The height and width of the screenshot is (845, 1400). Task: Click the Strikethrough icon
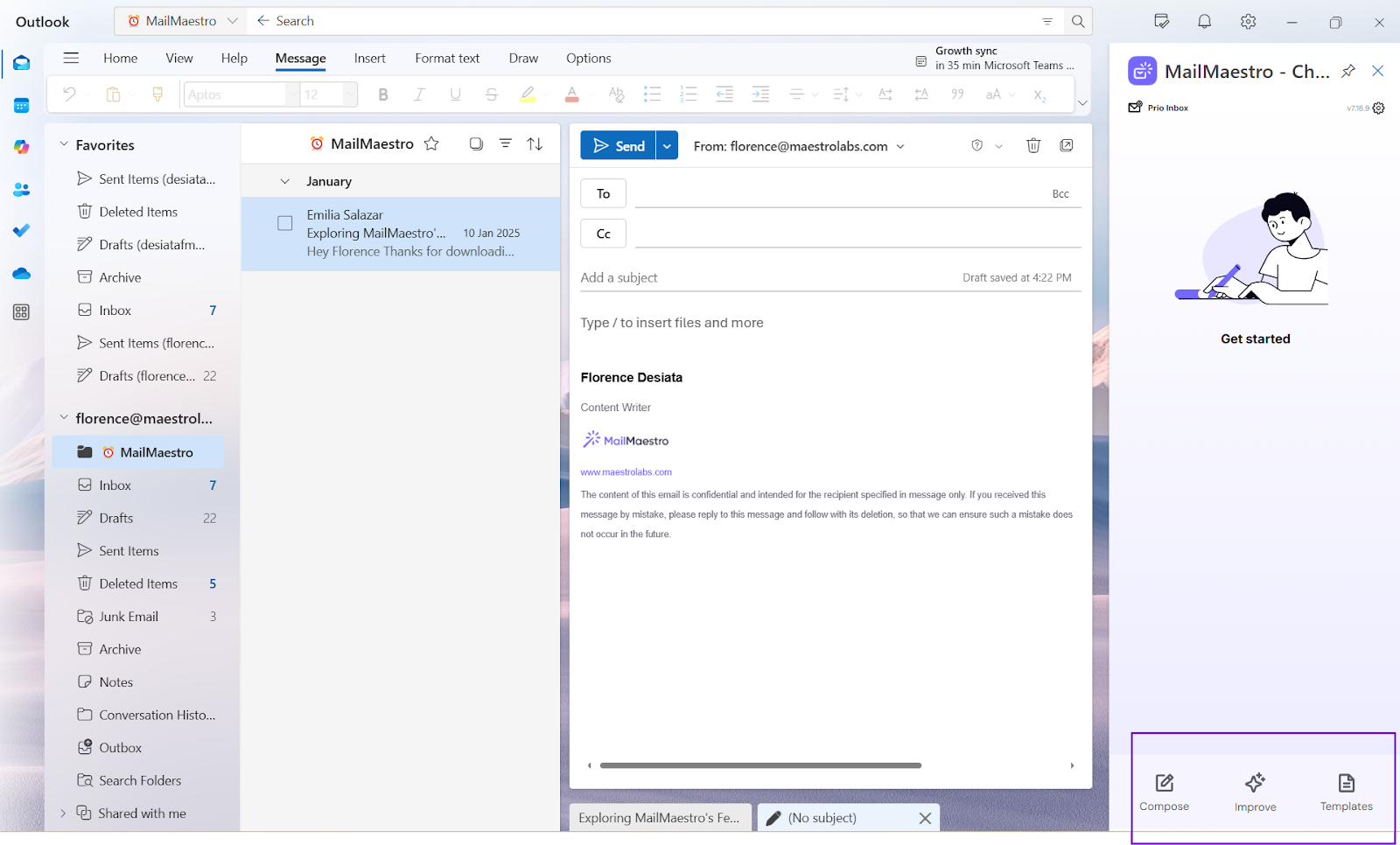(492, 94)
